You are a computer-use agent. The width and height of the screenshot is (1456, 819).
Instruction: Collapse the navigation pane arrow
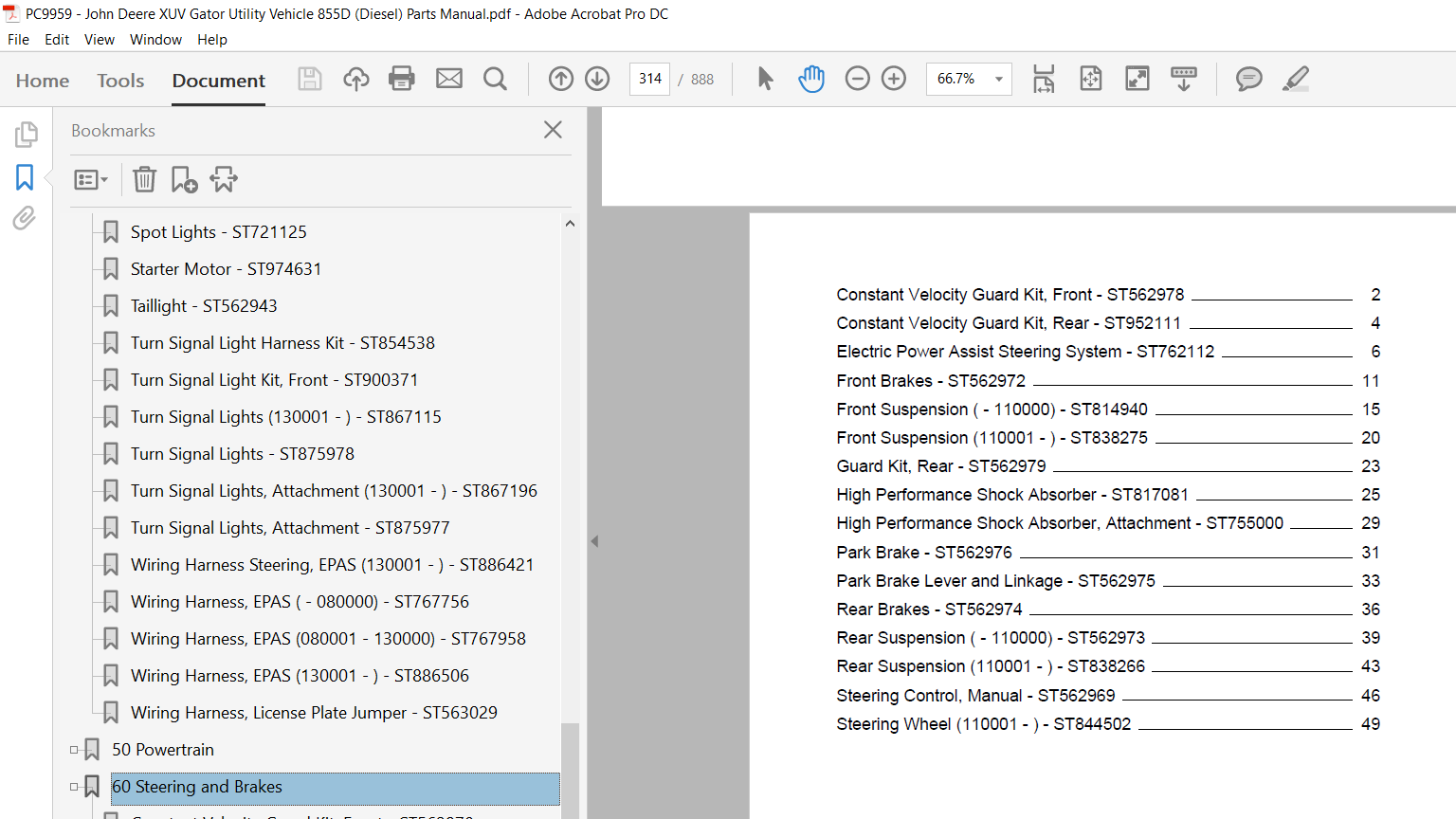click(x=594, y=541)
